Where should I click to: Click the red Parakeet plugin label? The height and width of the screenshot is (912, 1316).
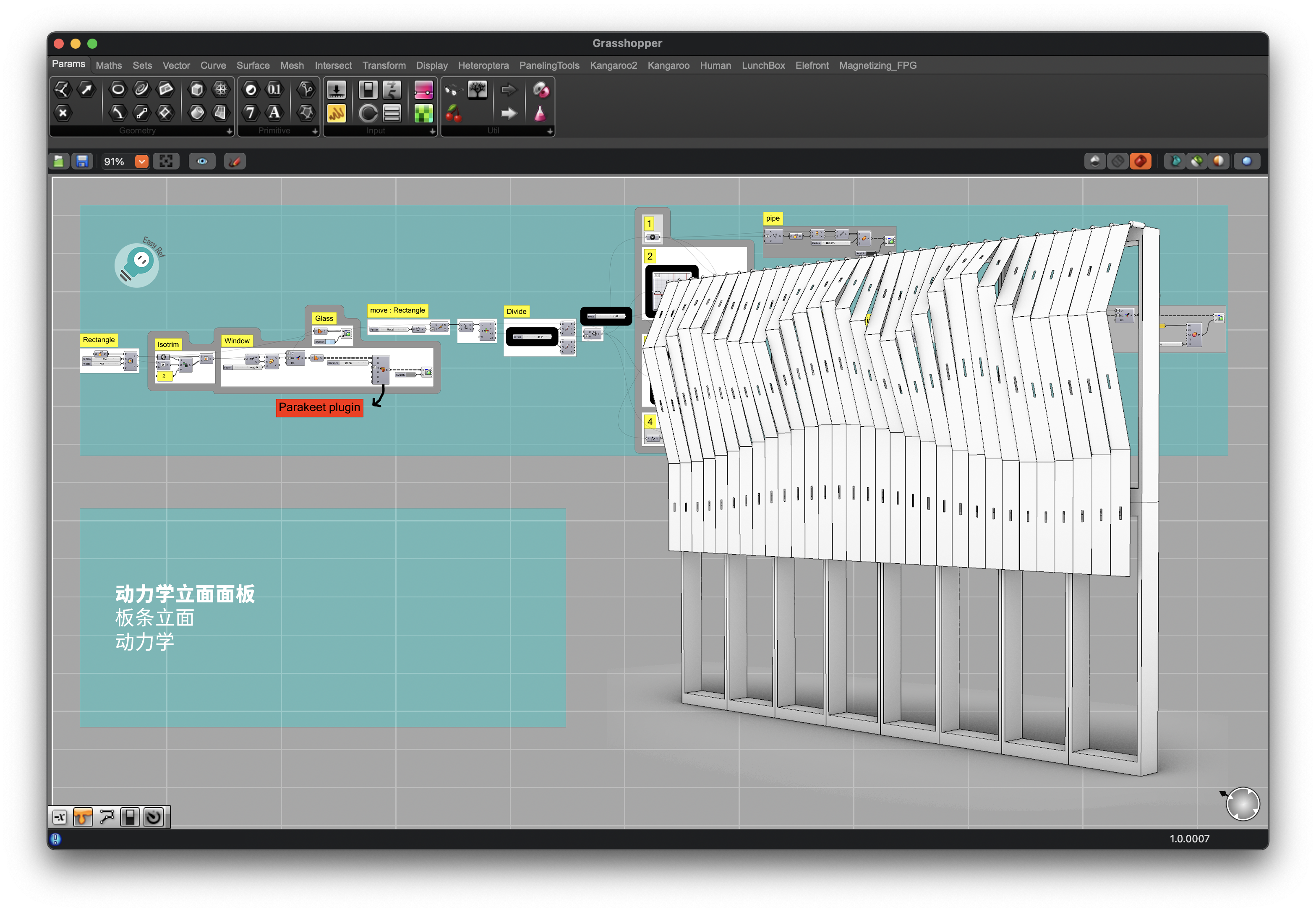[x=319, y=407]
